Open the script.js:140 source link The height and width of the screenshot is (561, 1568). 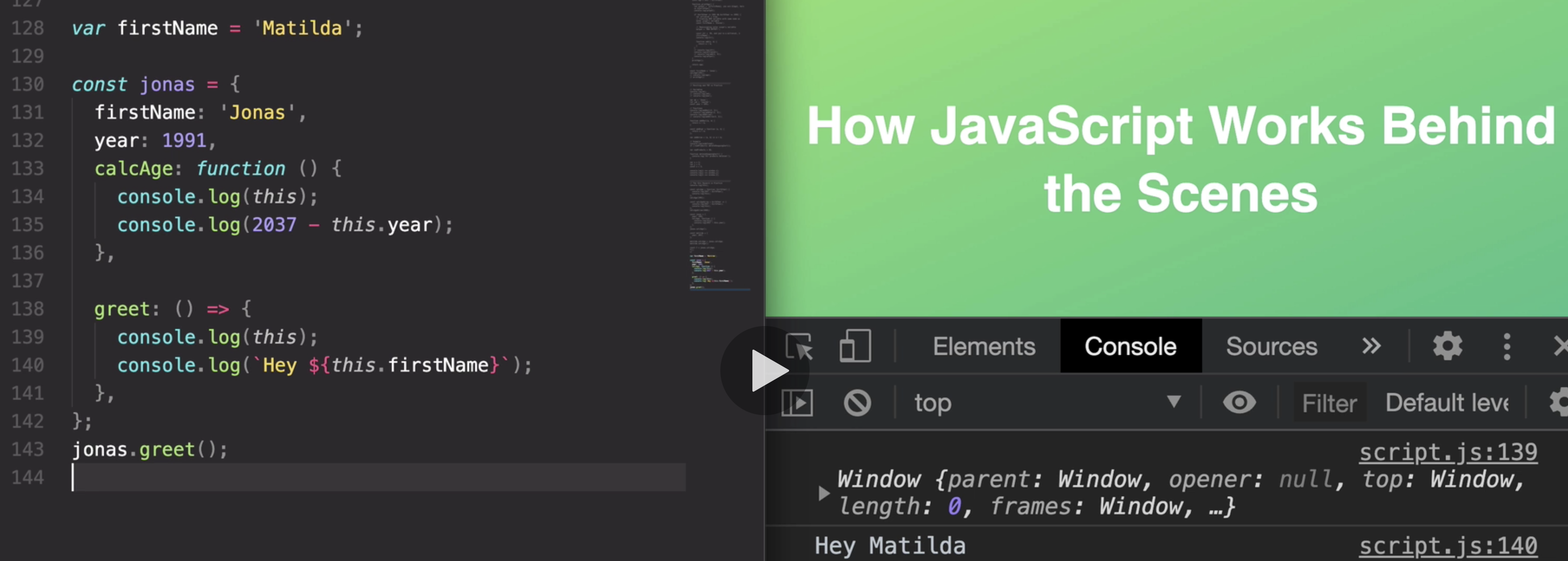pos(1448,546)
